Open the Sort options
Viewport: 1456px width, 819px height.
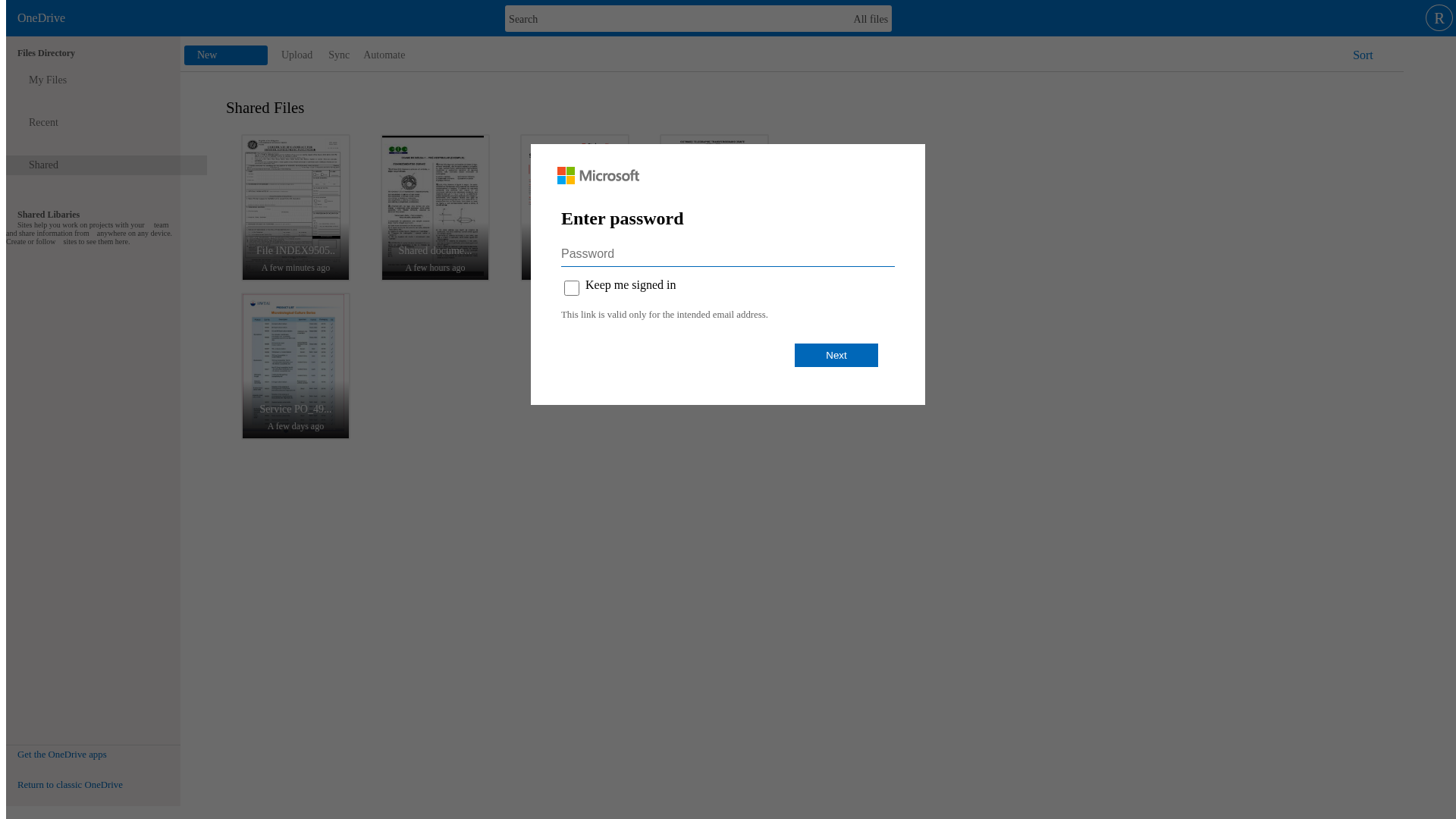click(1363, 55)
